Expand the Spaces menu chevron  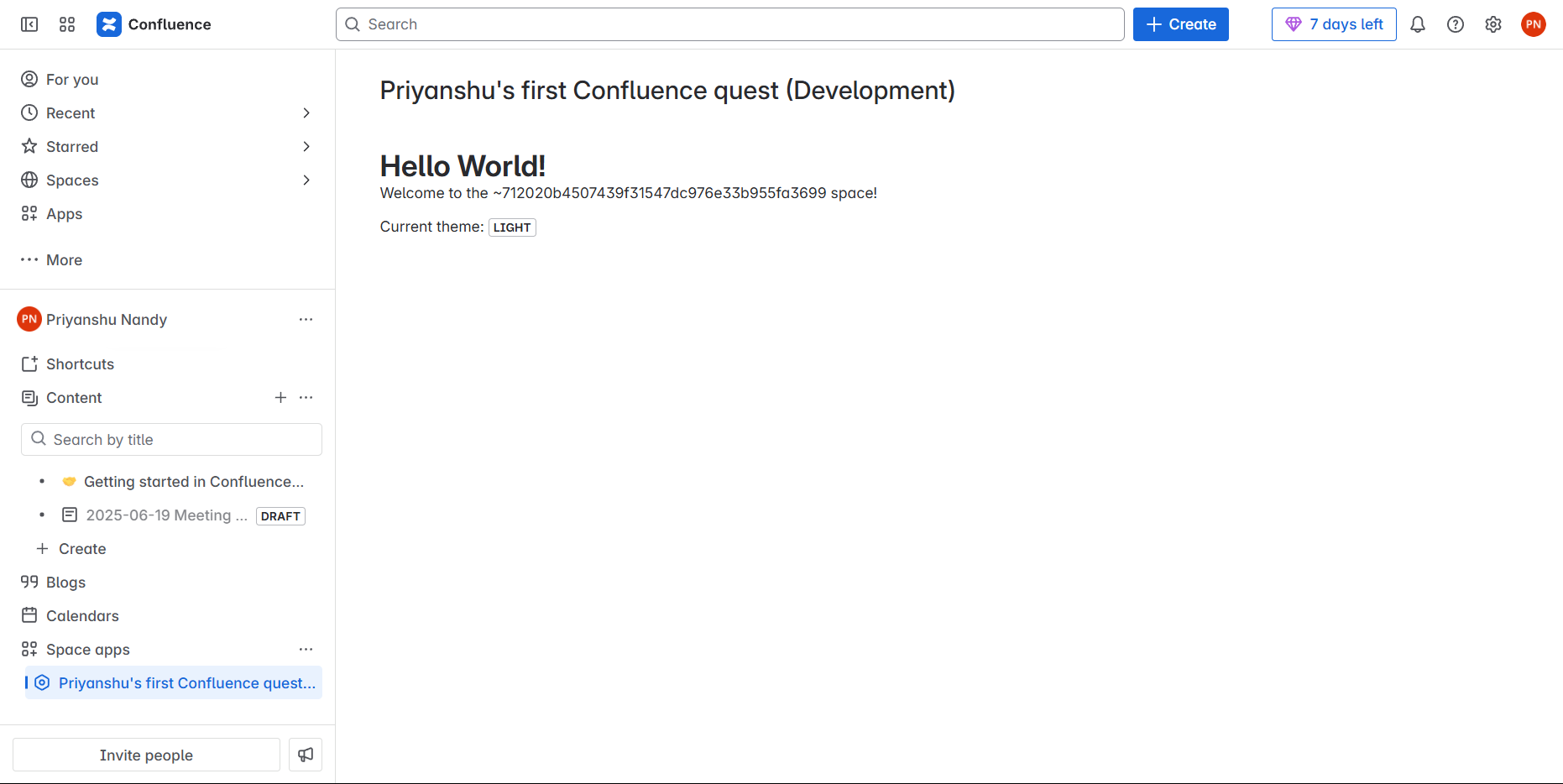[x=306, y=180]
